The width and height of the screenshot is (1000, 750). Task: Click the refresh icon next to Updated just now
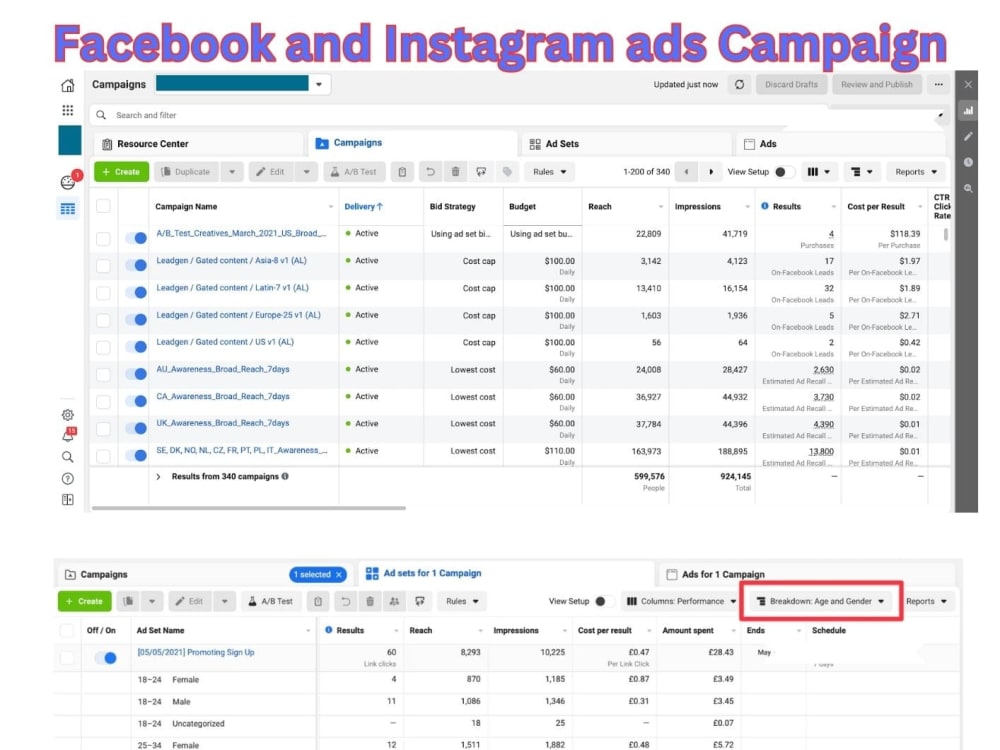click(x=739, y=85)
